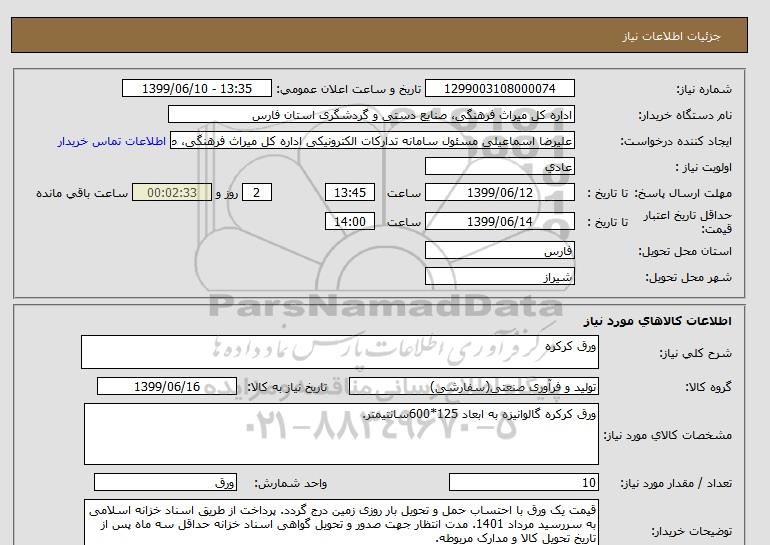Select the تاریخ نیاز به کالا field 1399/06/16
Viewport: 770px width, 545px height.
pos(167,386)
